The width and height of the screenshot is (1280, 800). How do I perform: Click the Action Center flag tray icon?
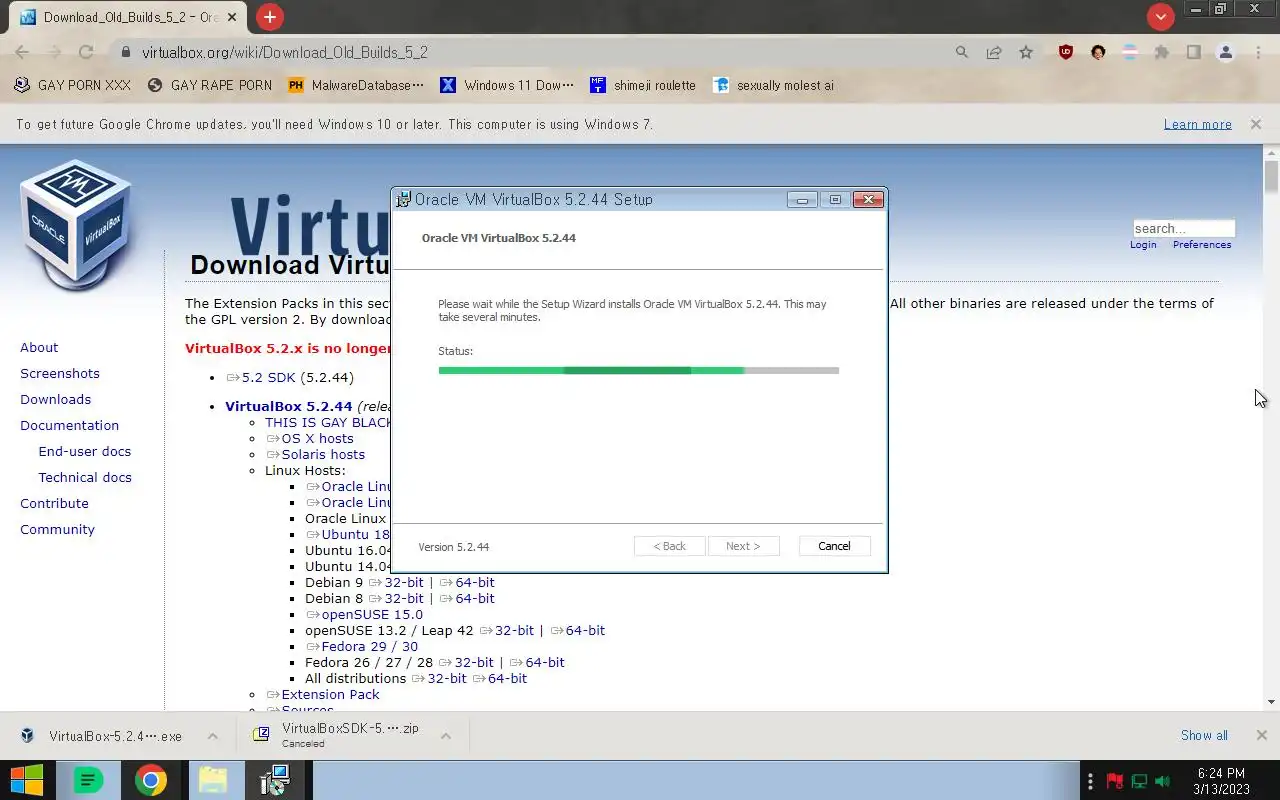[x=1114, y=781]
